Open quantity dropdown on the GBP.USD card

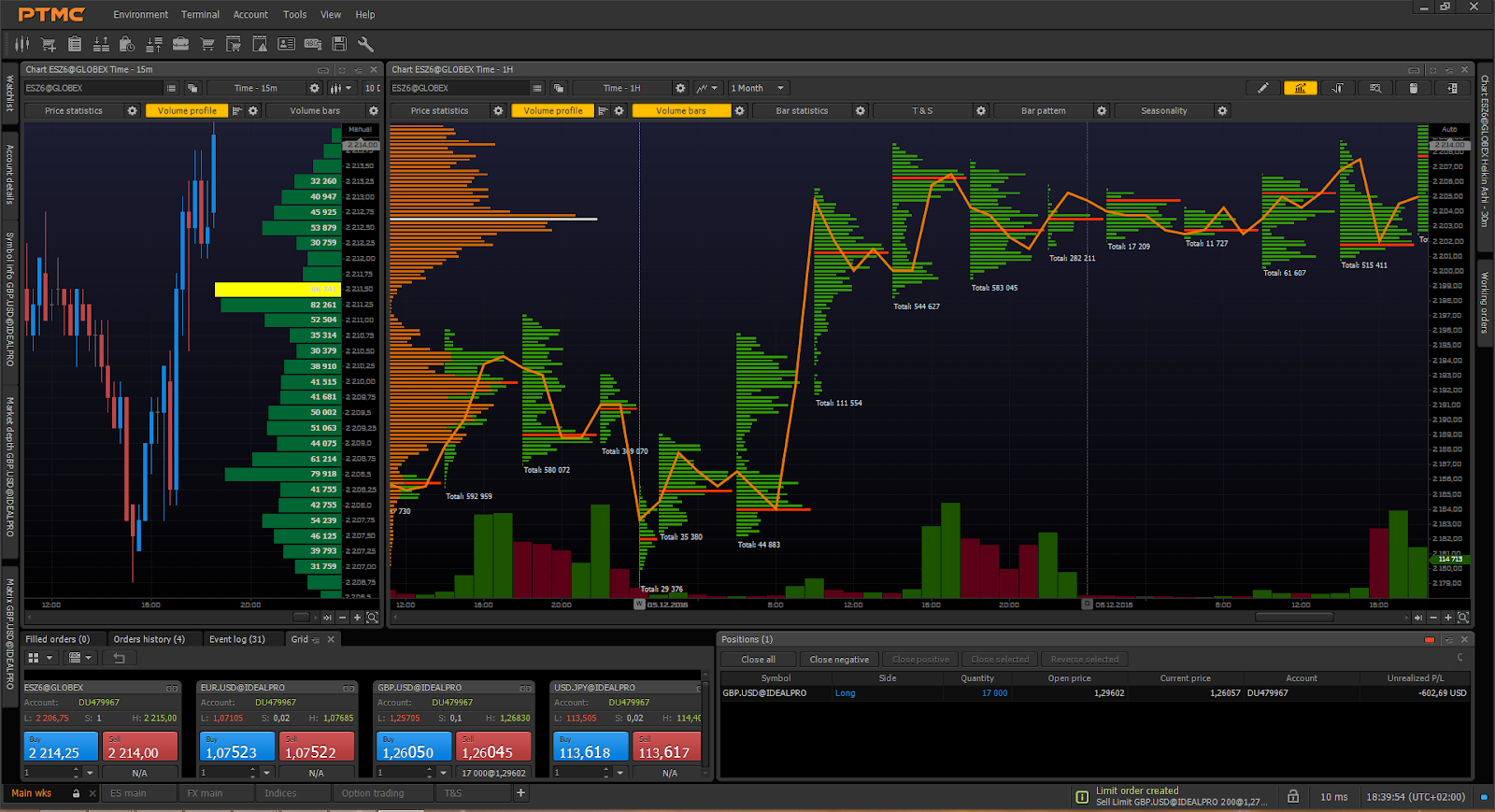[444, 773]
